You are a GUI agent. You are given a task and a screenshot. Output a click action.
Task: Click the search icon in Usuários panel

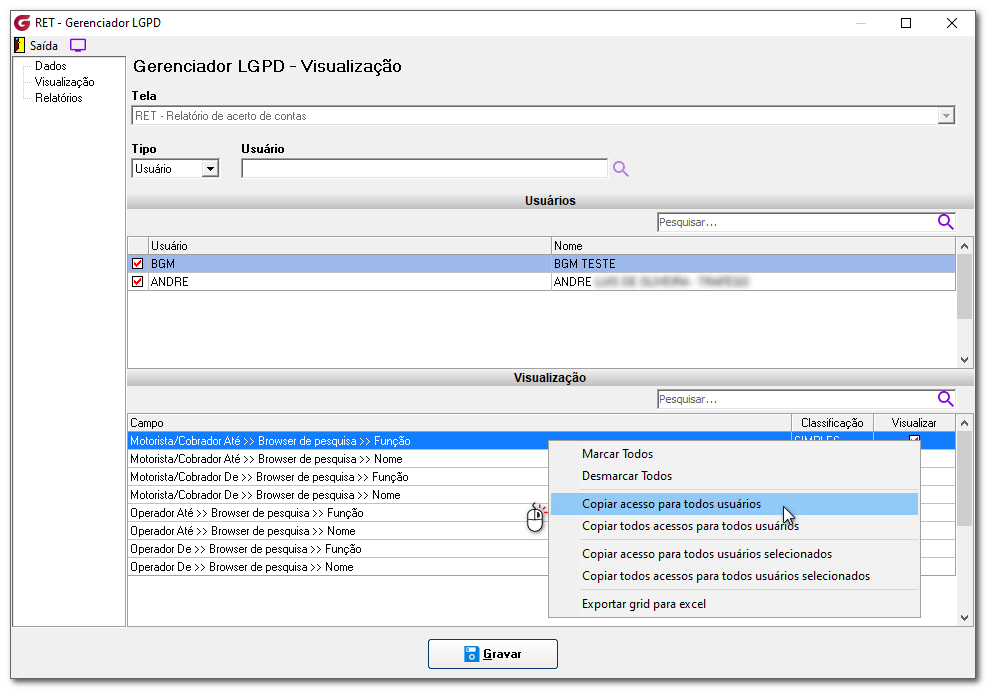click(x=945, y=222)
